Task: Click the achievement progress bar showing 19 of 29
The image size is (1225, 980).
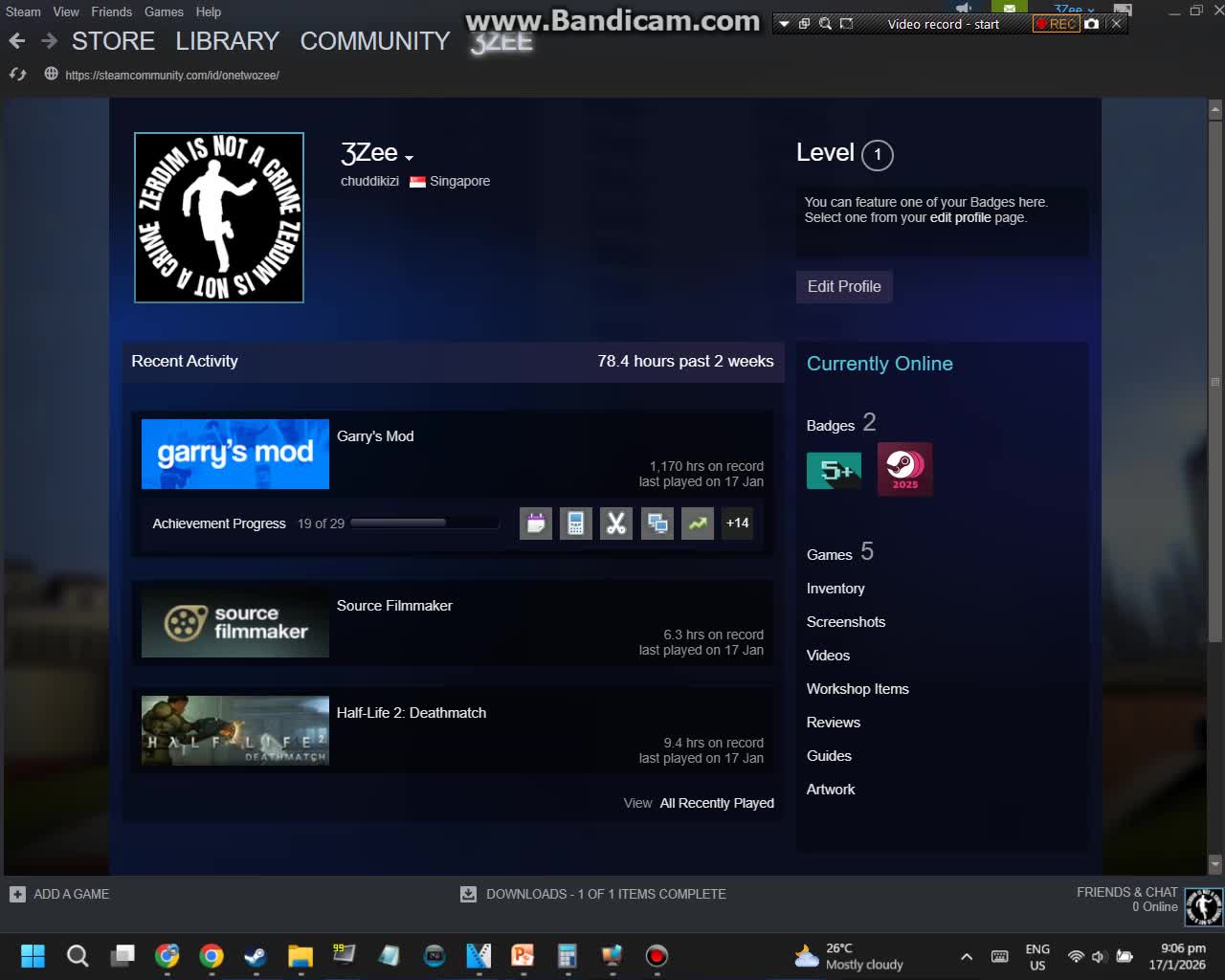Action: (425, 523)
